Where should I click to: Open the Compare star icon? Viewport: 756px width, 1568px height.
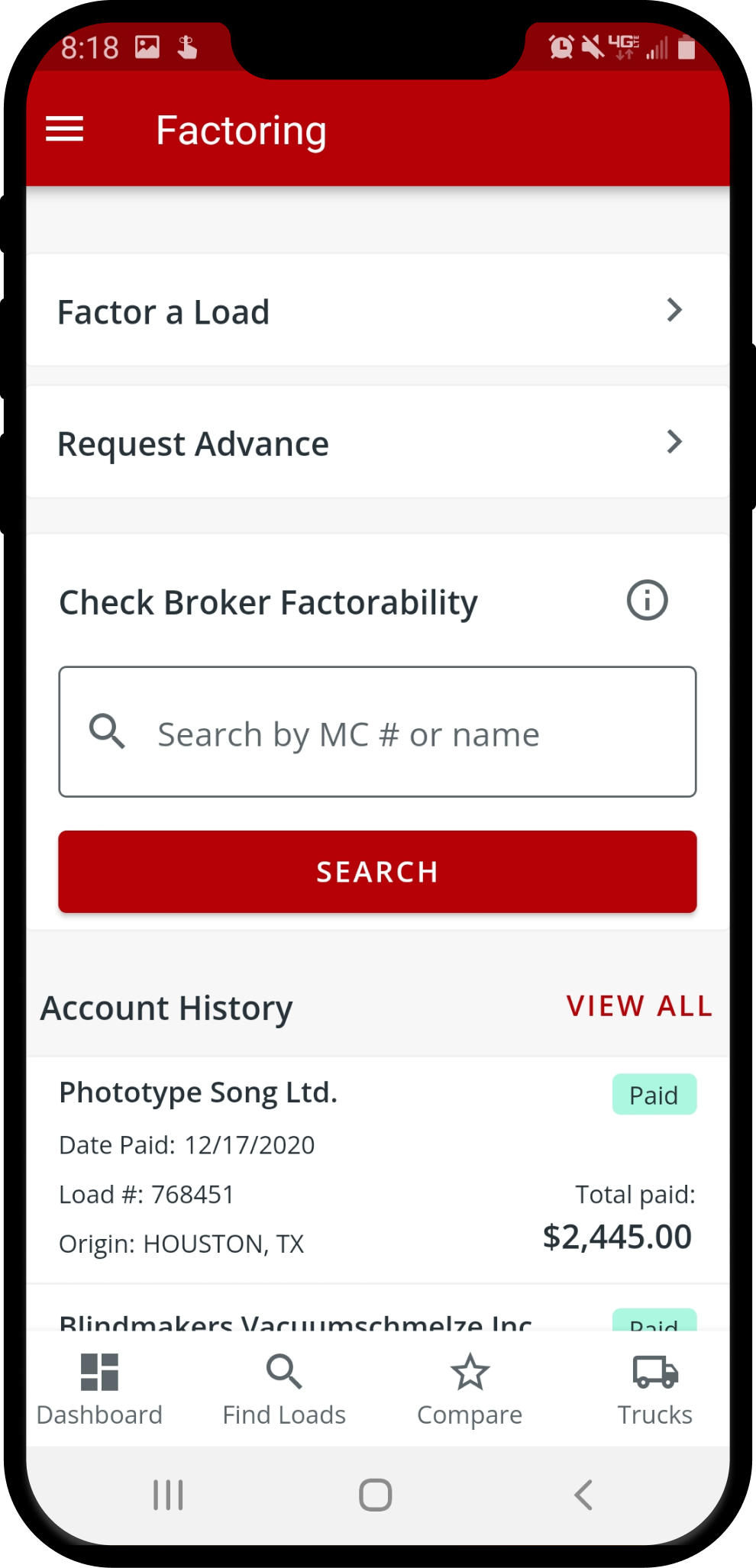point(470,1372)
